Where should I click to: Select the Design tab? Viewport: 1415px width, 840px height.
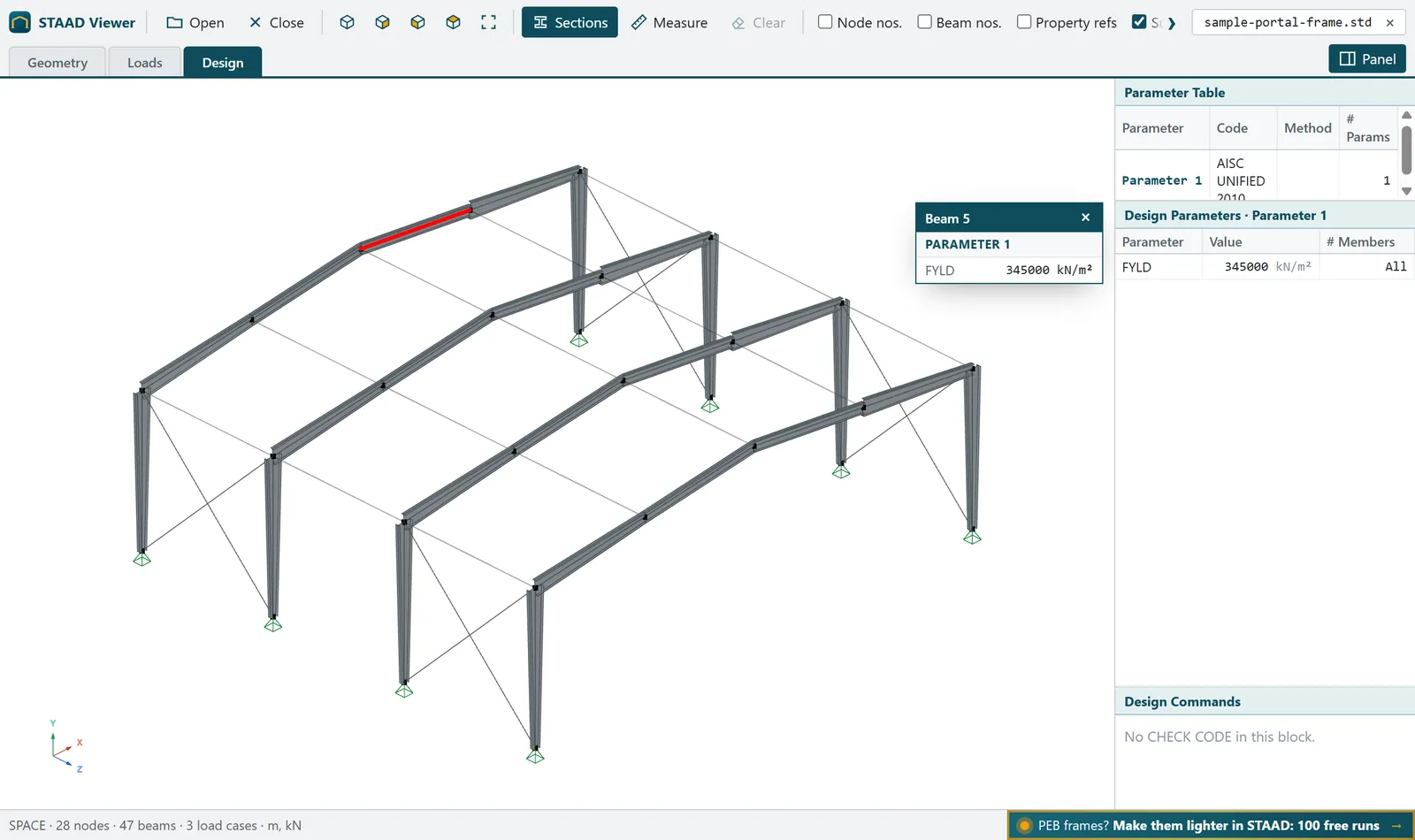coord(223,62)
